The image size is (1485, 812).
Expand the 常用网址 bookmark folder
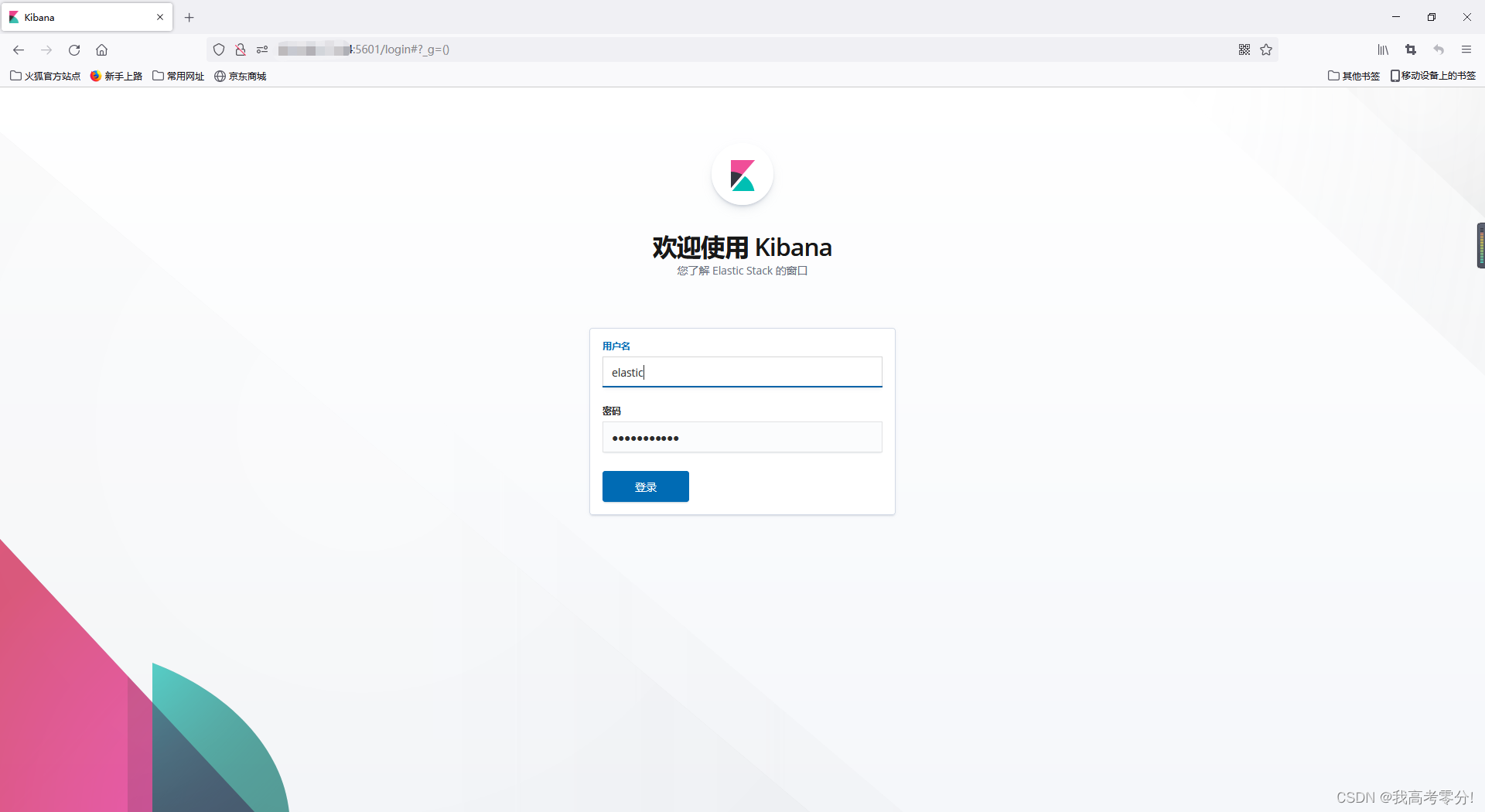tap(179, 76)
